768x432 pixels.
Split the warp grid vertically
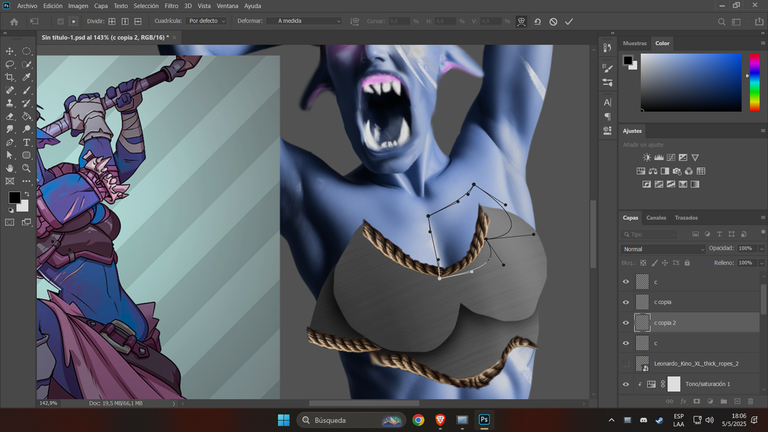[x=125, y=21]
